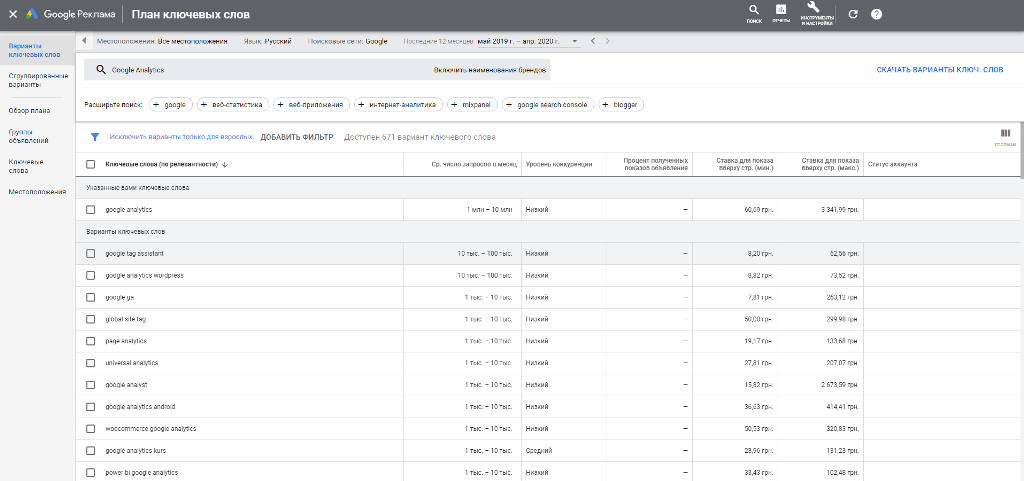Image resolution: width=1024 pixels, height=481 pixels.
Task: Check the 'page analytics' row
Action: pyautogui.click(x=91, y=341)
